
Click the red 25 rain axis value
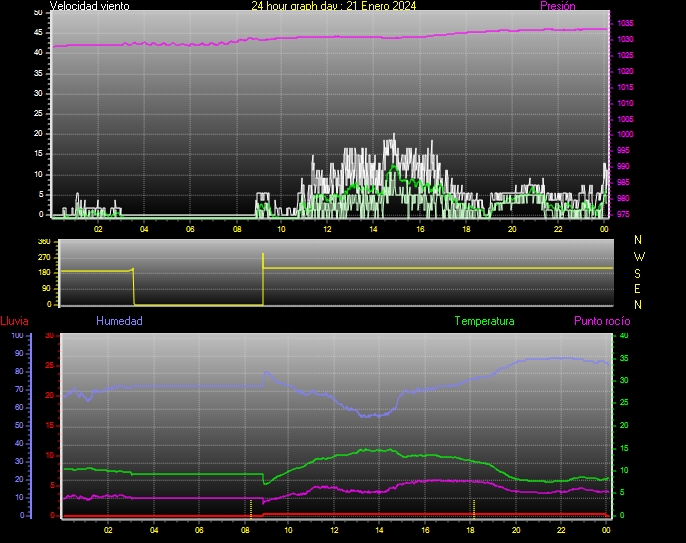[x=49, y=365]
